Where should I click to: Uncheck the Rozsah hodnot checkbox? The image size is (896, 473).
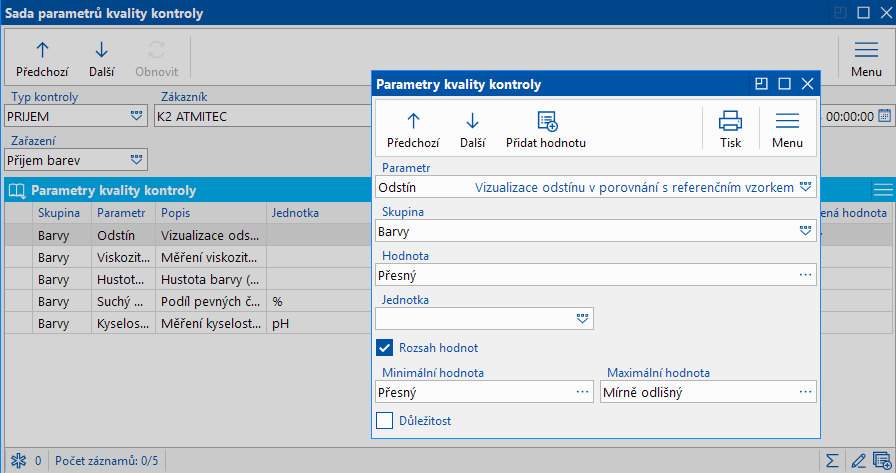click(x=384, y=348)
